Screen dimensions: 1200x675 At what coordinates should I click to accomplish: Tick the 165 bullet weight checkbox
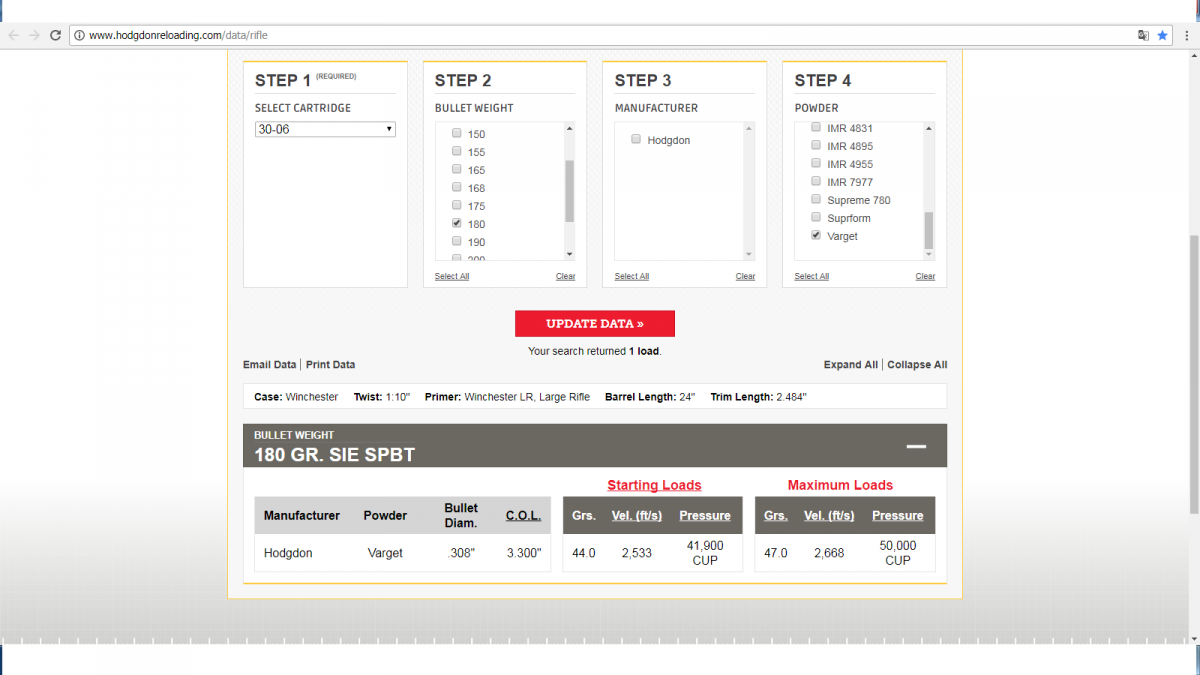coord(457,169)
